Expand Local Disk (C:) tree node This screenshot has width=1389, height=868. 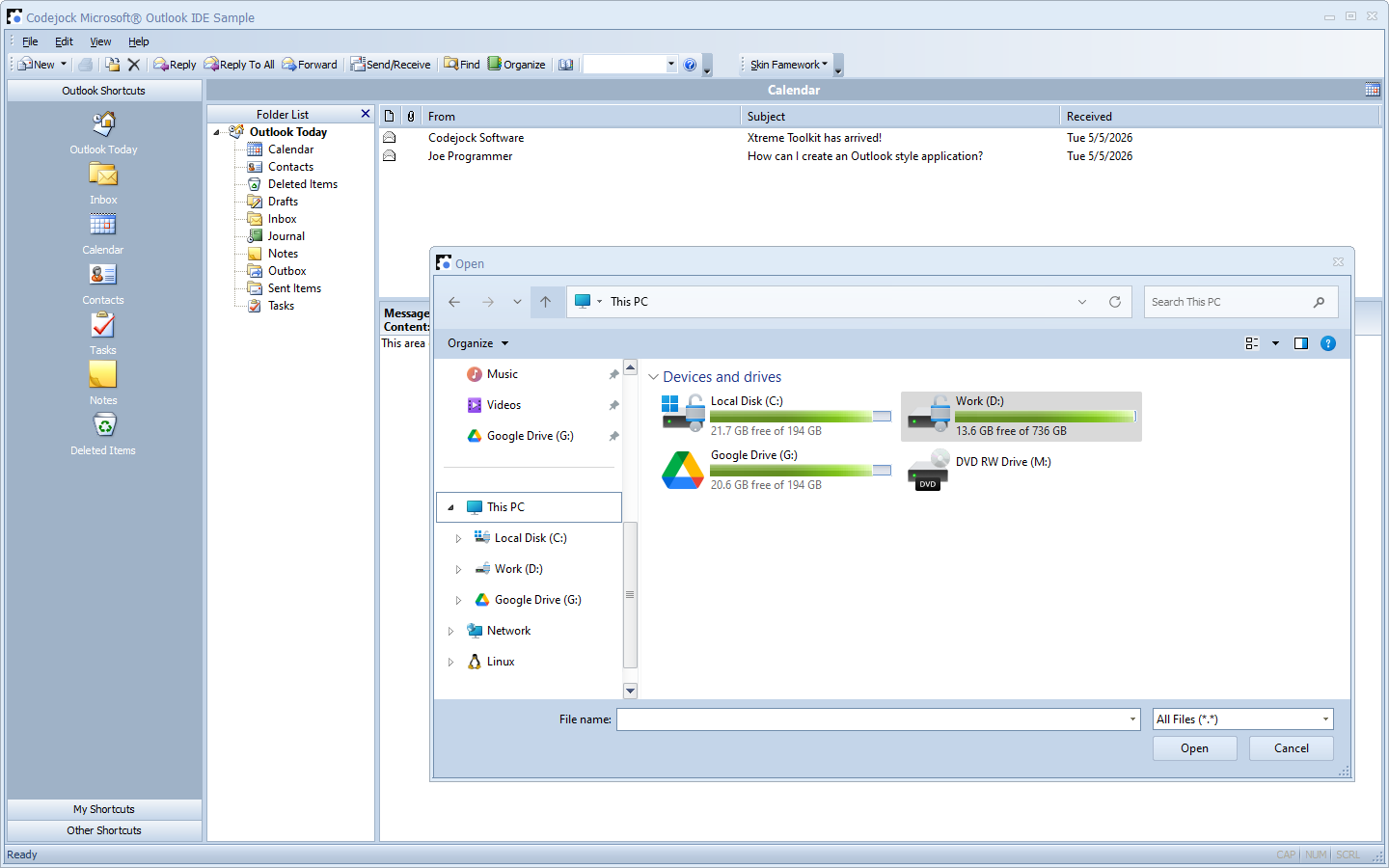point(458,538)
